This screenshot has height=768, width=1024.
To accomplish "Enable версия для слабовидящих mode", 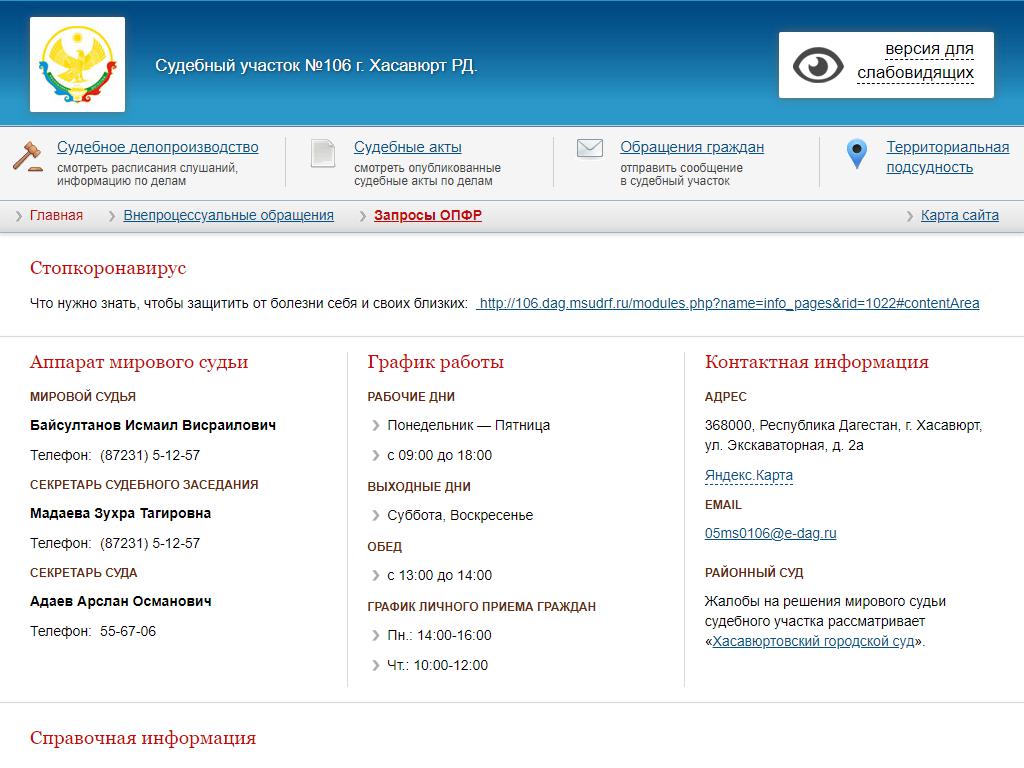I will [x=914, y=61].
